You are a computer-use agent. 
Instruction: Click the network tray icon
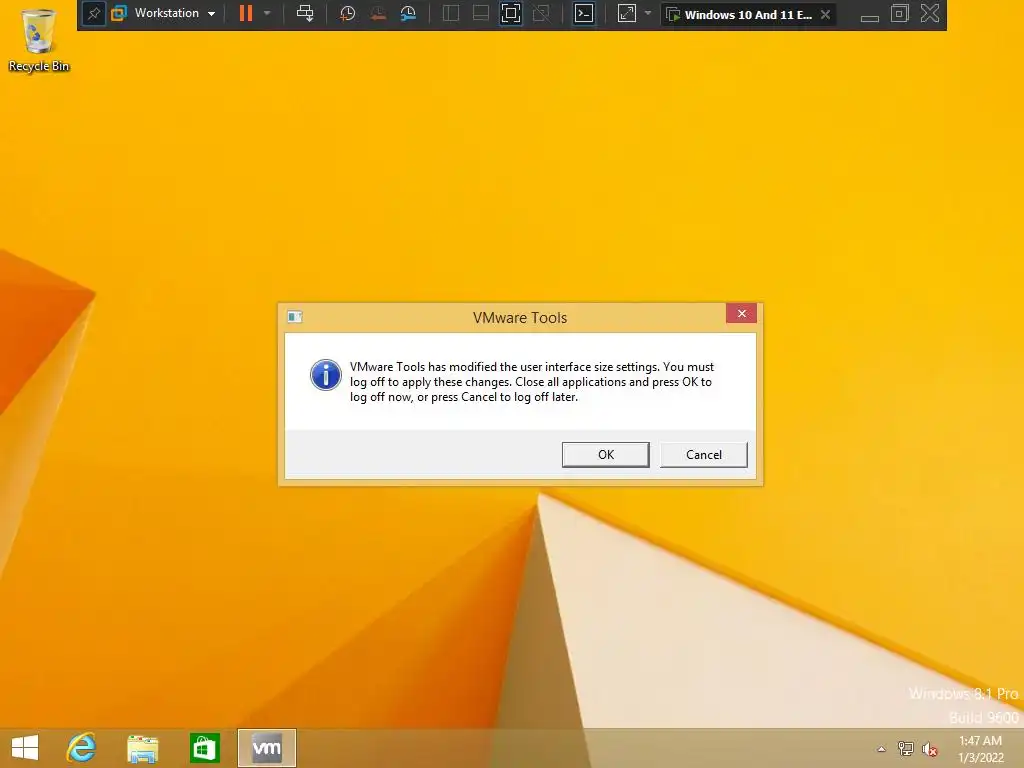pyautogui.click(x=906, y=749)
